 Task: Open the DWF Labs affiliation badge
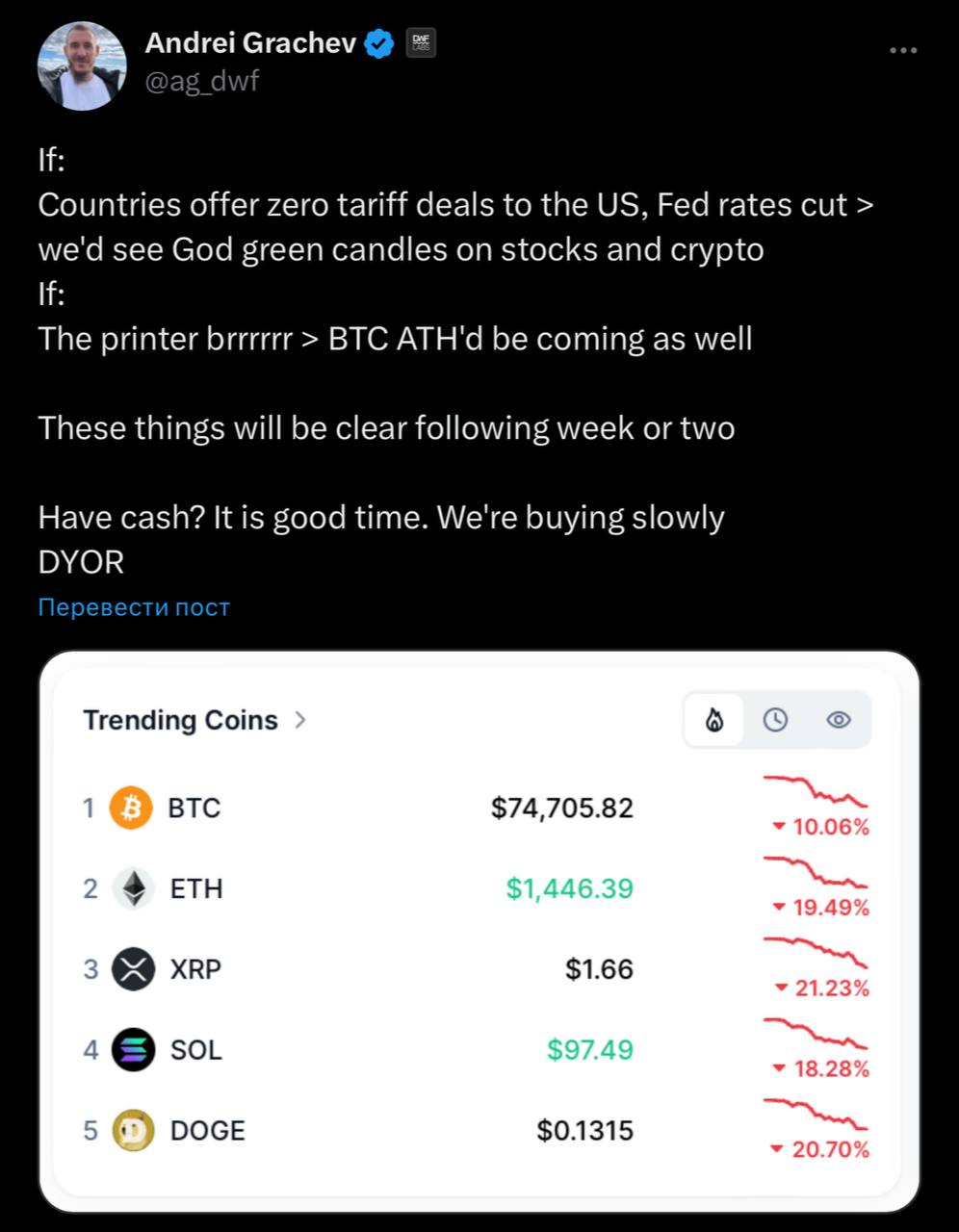(x=421, y=42)
